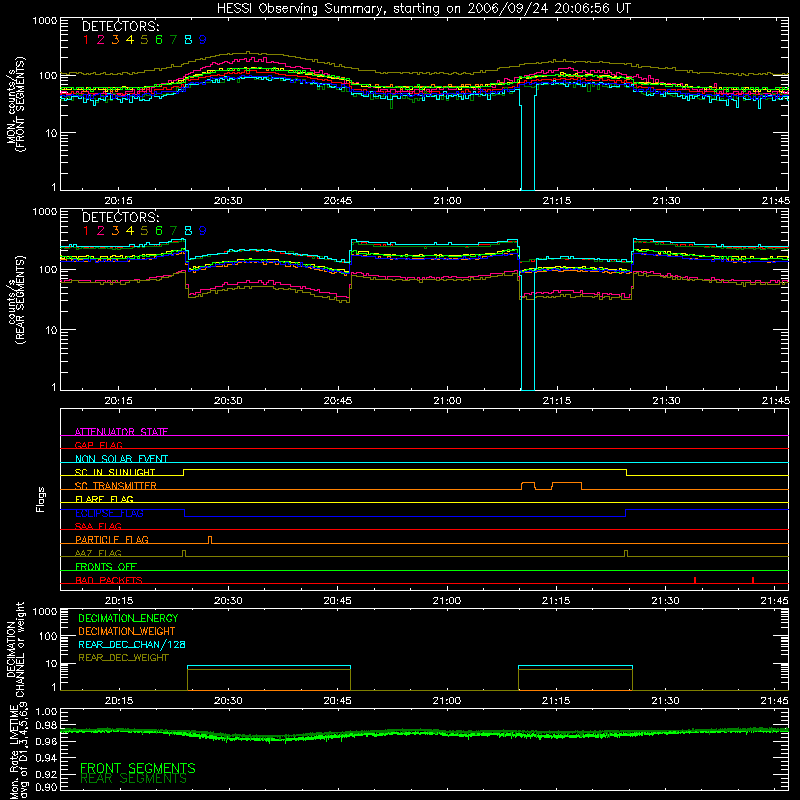The height and width of the screenshot is (800, 800).
Task: Click the DETECTORS: heading in front-segments panel
Action: coord(121,26)
